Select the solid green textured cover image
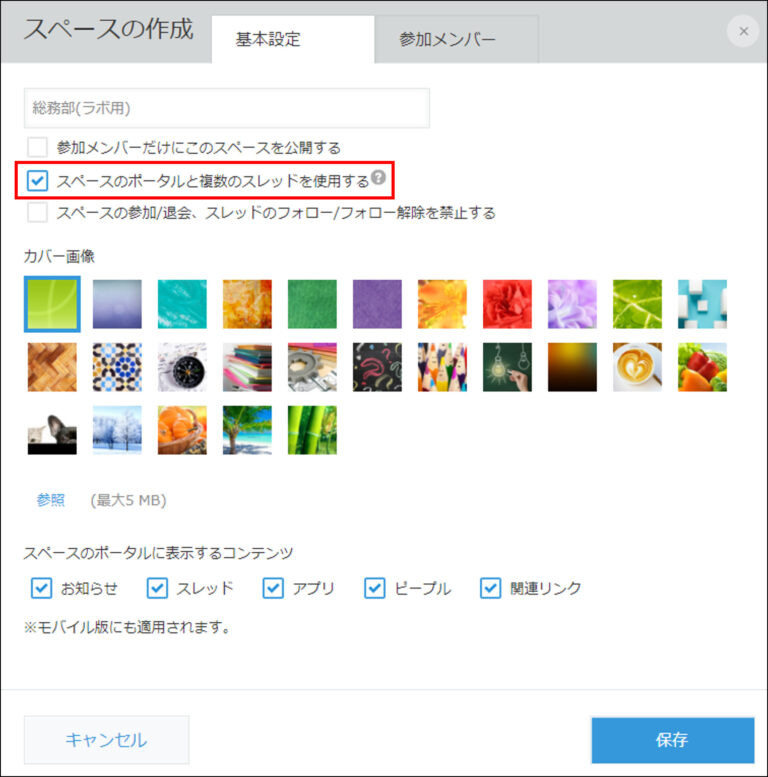Screen dimensions: 768x777 point(312,304)
